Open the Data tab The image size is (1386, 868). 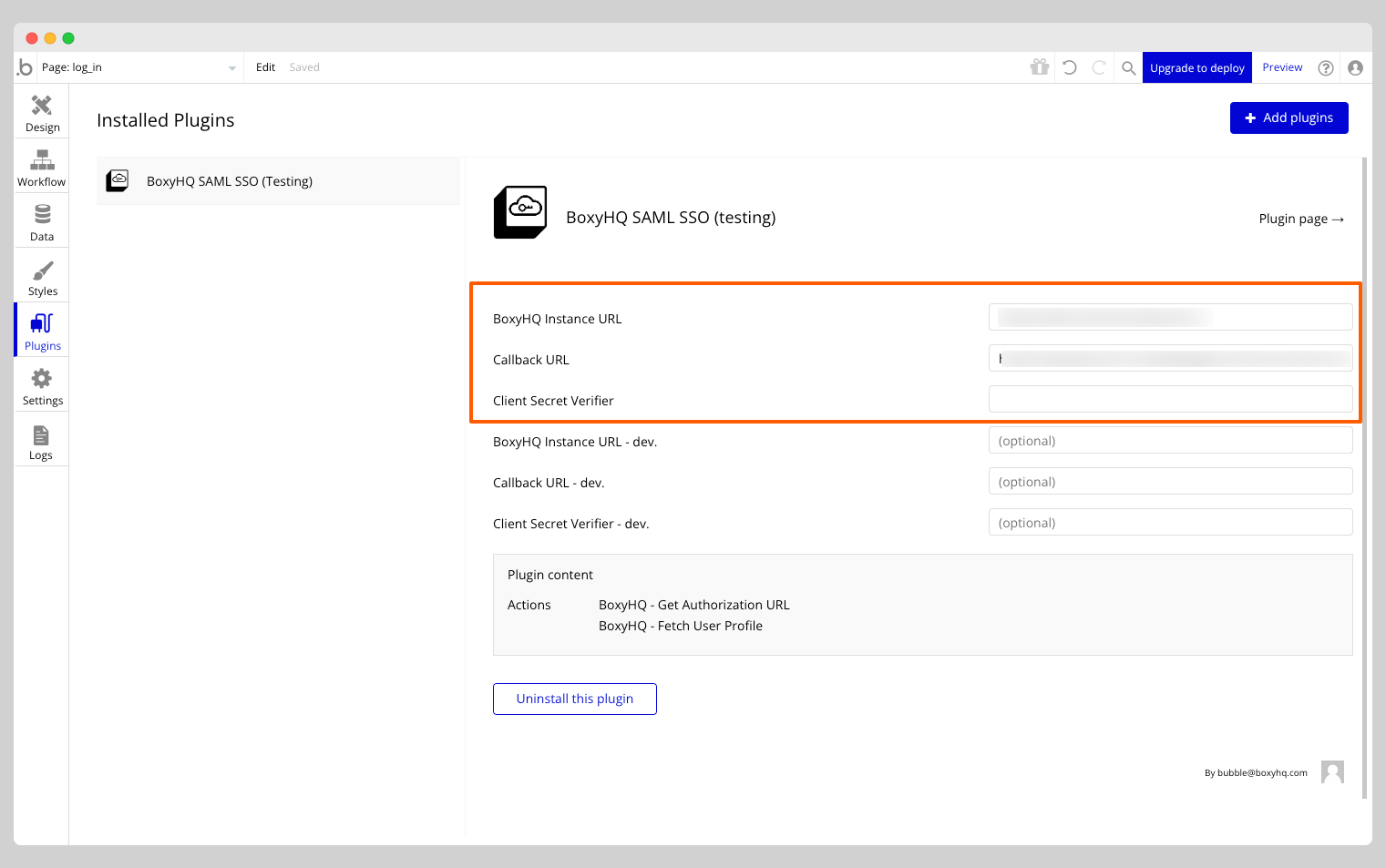pos(41,220)
